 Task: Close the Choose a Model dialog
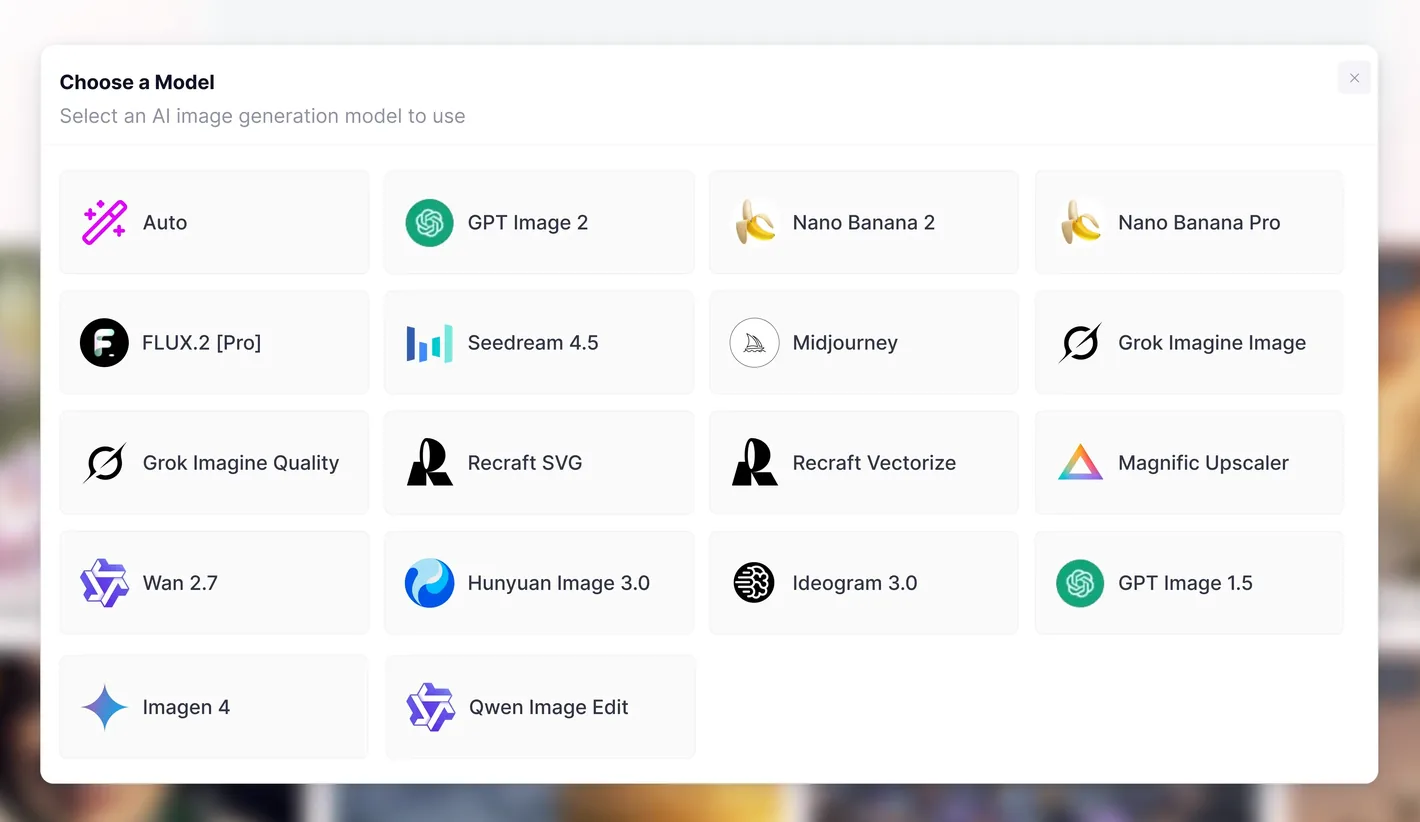coord(1354,78)
